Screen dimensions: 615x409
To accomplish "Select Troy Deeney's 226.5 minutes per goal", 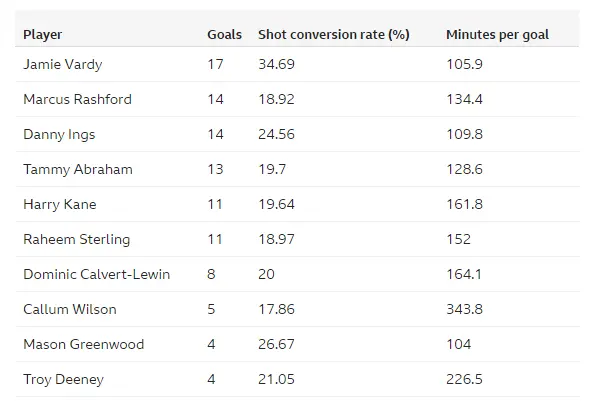I will [x=464, y=379].
